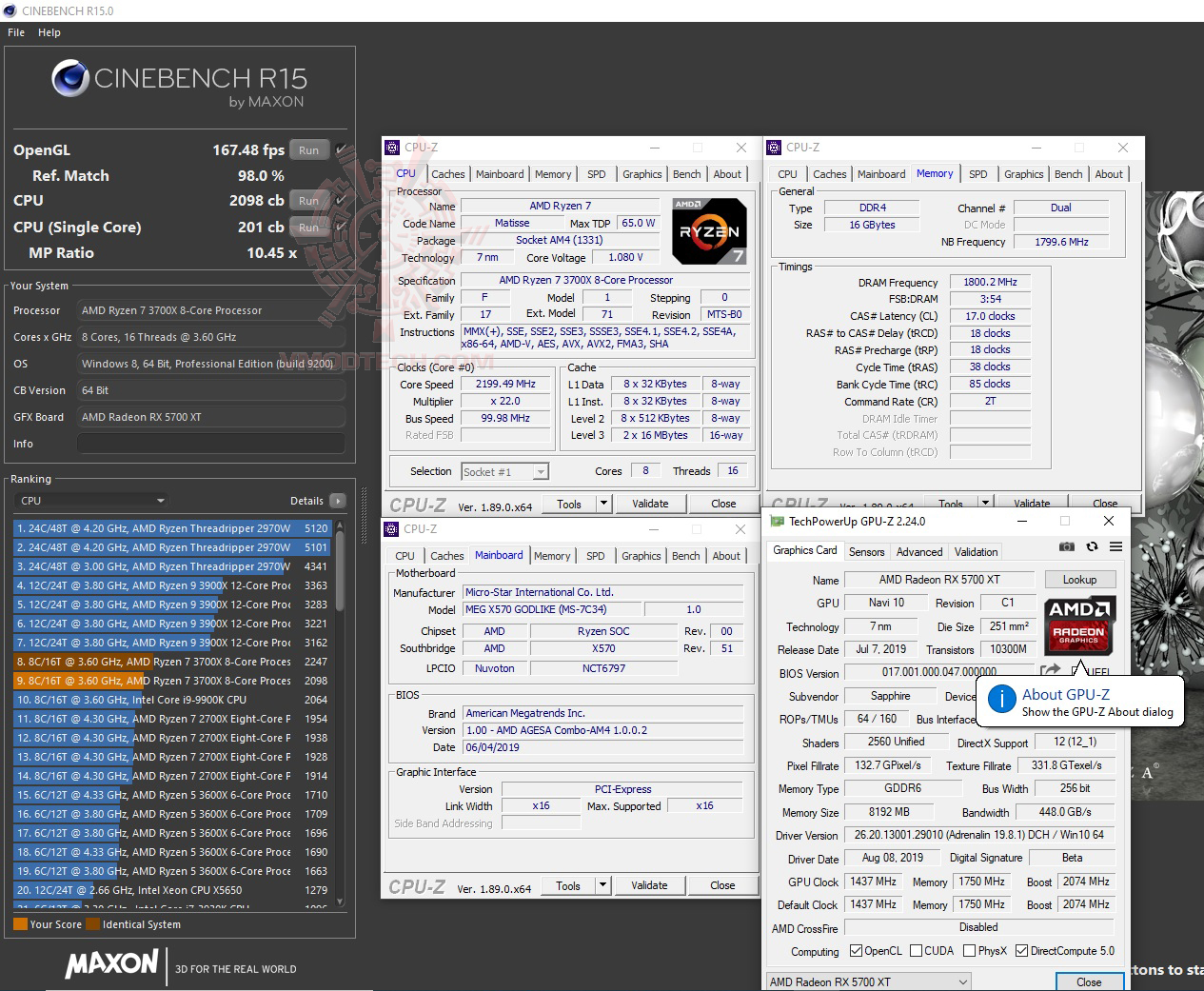
Task: Click the Graphics Card tab in GPU-Z
Action: (804, 550)
